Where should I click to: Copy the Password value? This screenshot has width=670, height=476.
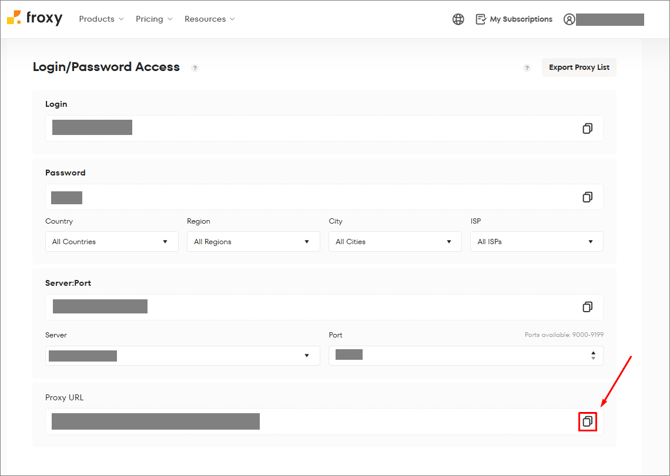[x=587, y=197]
